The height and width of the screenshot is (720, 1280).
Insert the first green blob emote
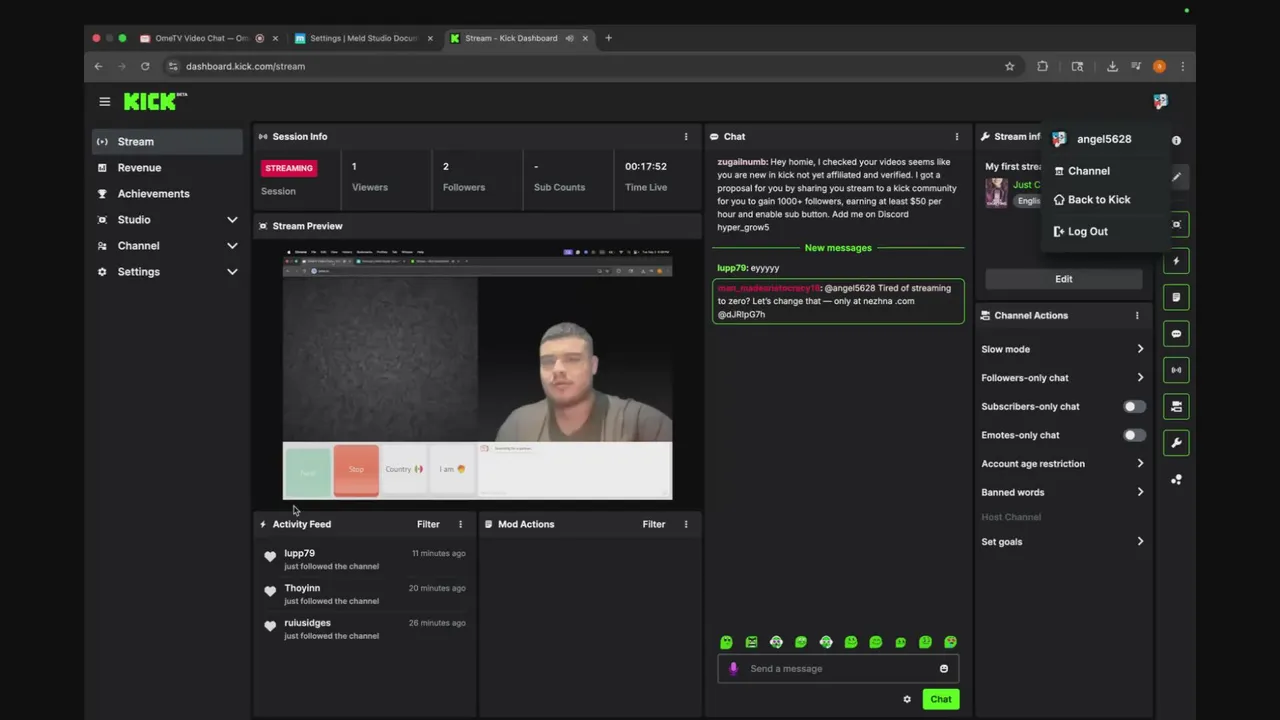point(727,642)
